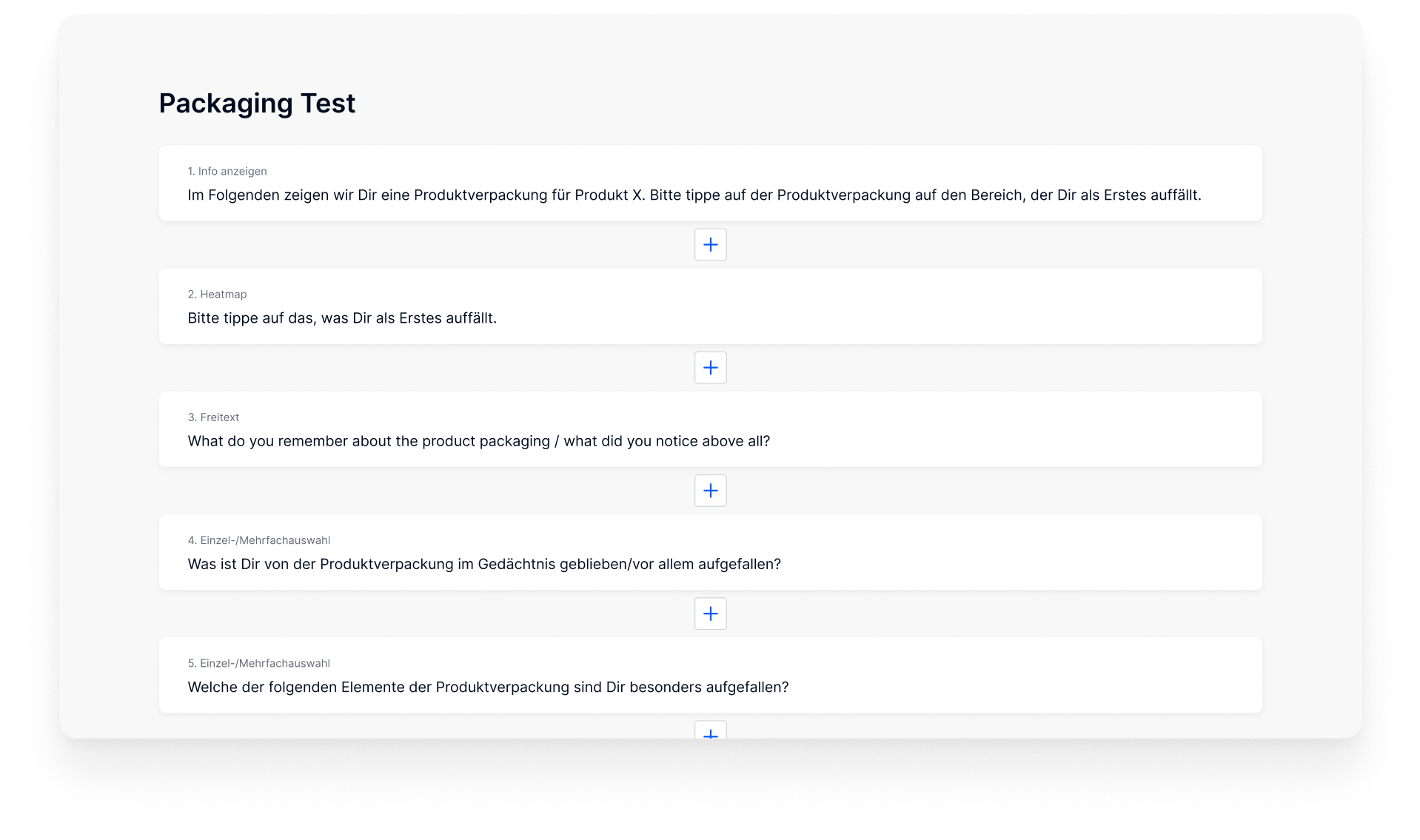
Task: Select the 'Bitte tippe auf das' heatmap question
Action: [342, 318]
